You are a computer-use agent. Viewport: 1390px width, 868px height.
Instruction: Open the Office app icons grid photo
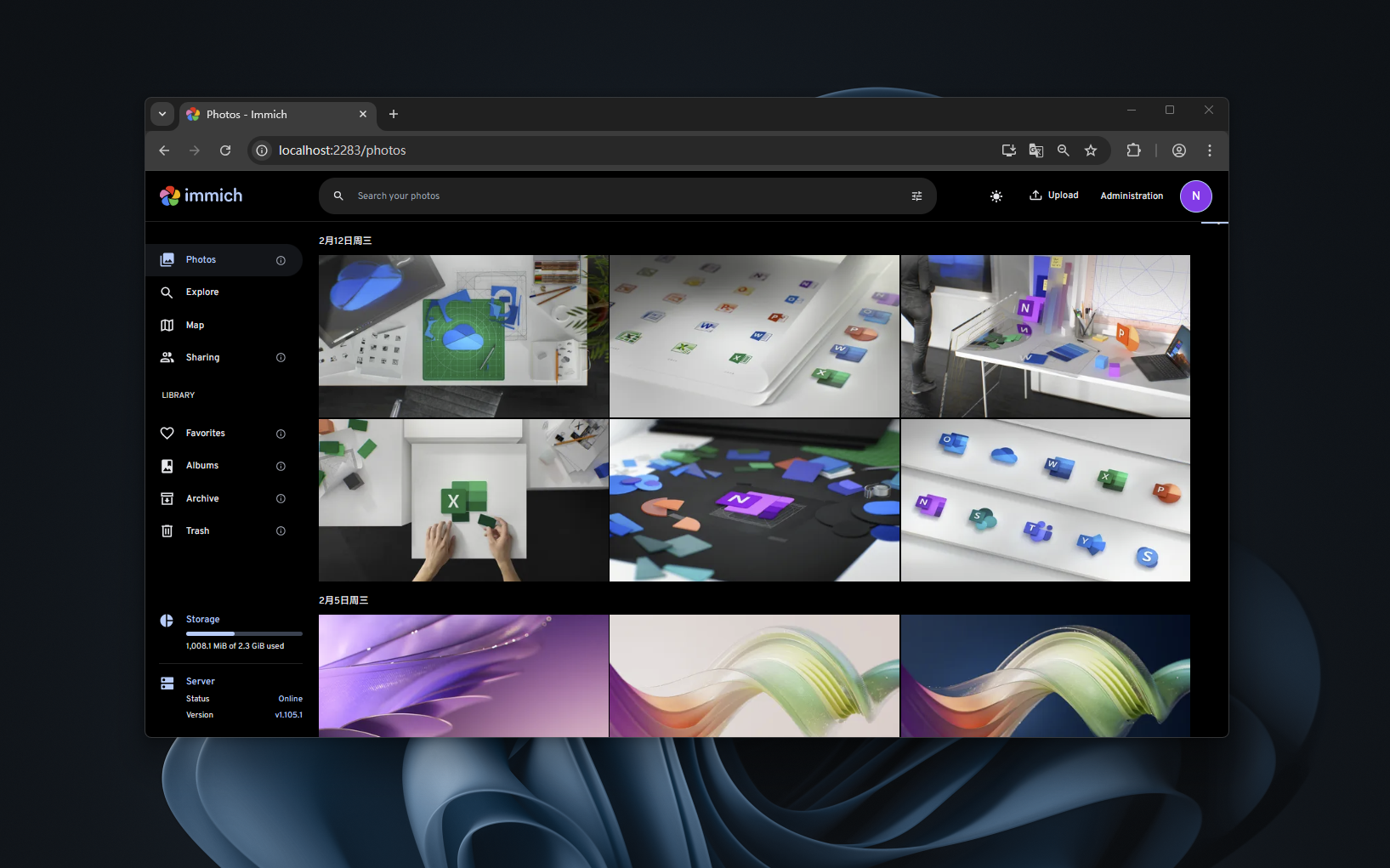point(1045,500)
